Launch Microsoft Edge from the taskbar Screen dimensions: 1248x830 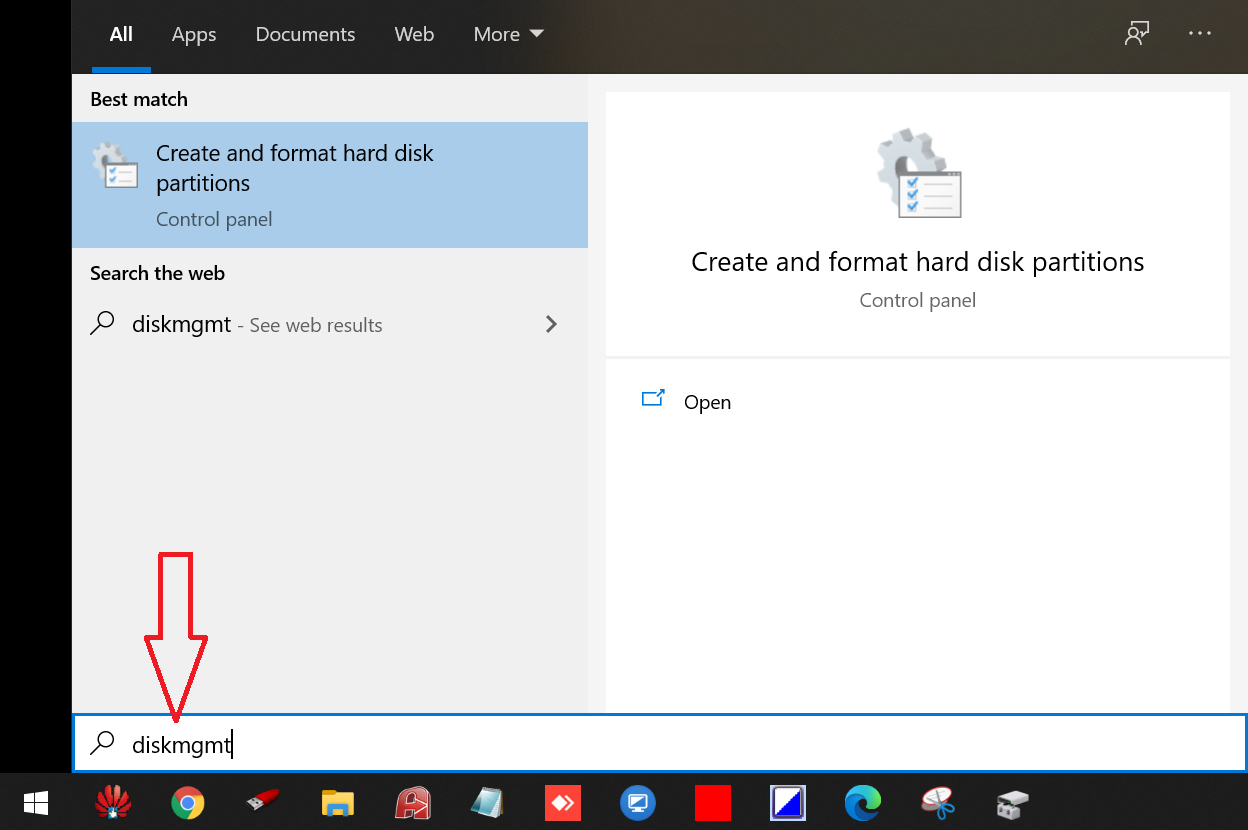pos(862,803)
